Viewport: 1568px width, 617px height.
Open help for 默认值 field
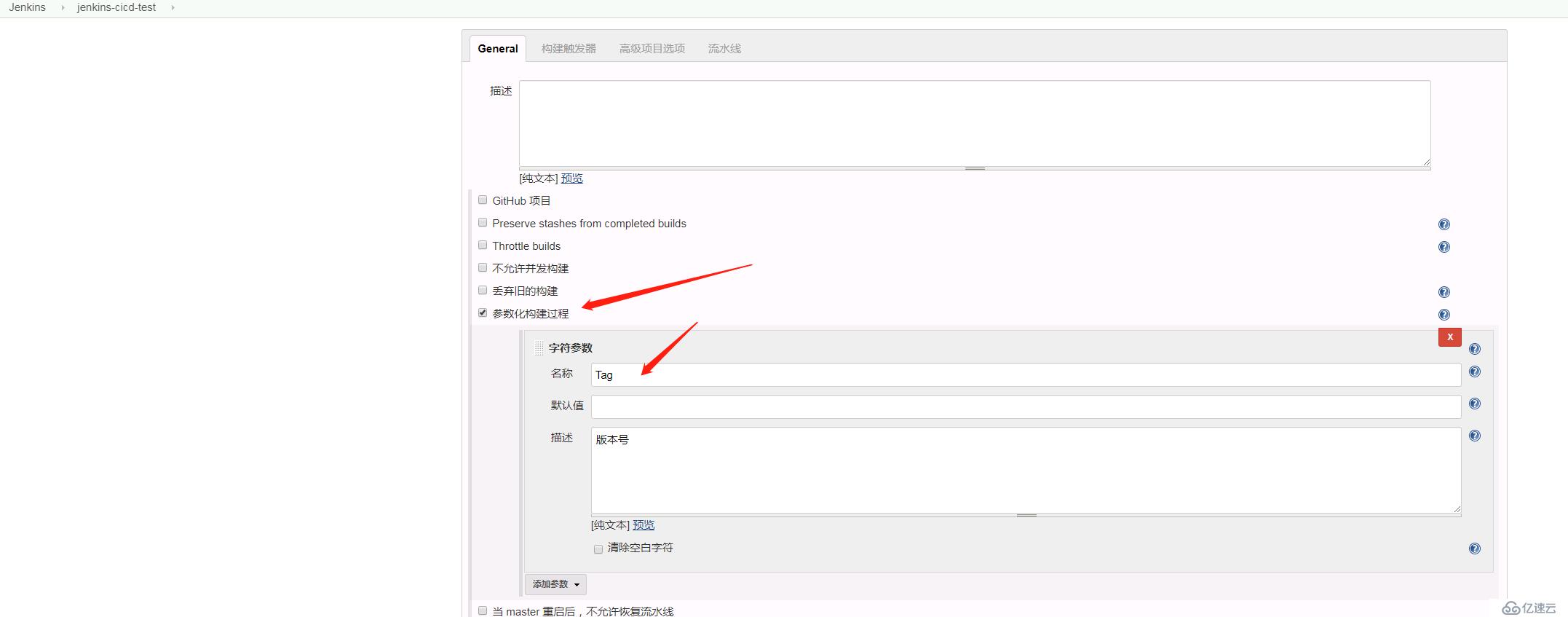click(x=1475, y=404)
